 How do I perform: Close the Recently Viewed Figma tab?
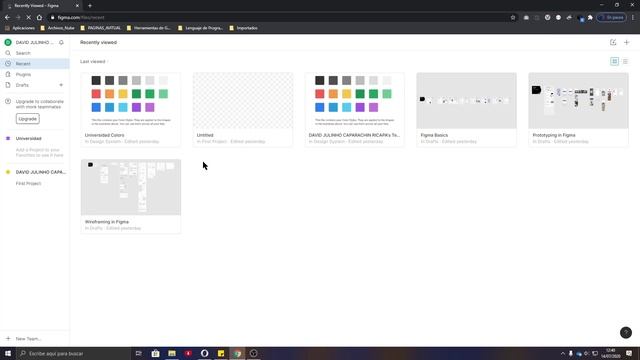point(77,6)
